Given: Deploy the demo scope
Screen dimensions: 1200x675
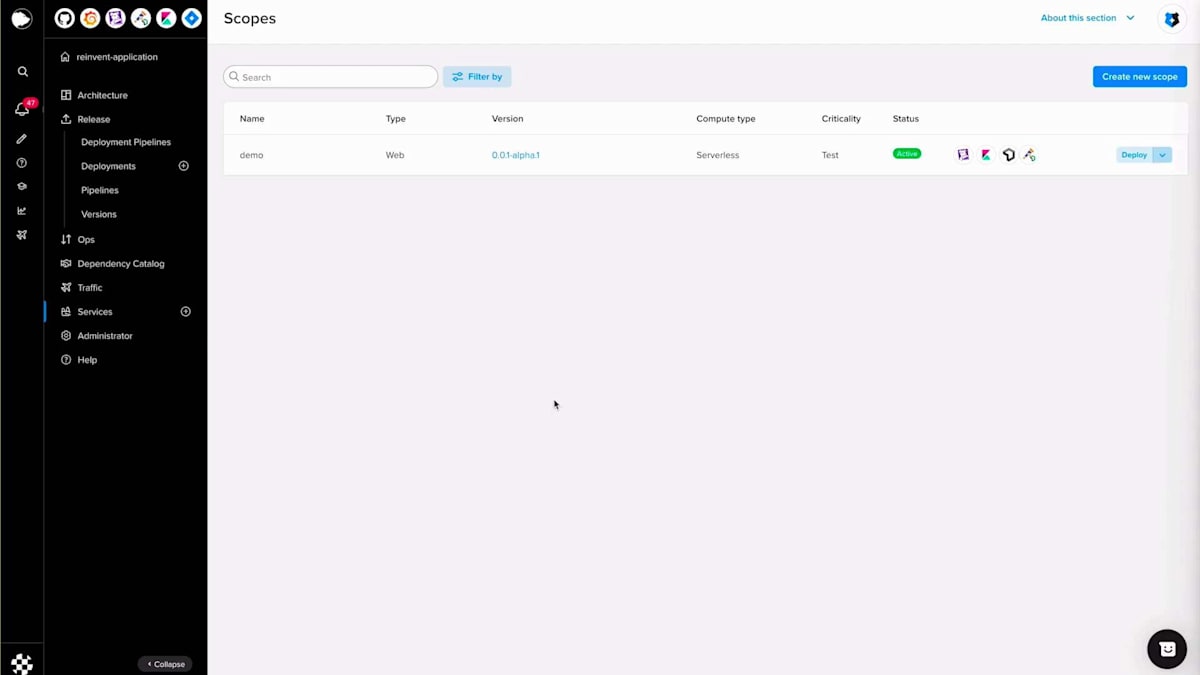Looking at the screenshot, I should 1134,155.
